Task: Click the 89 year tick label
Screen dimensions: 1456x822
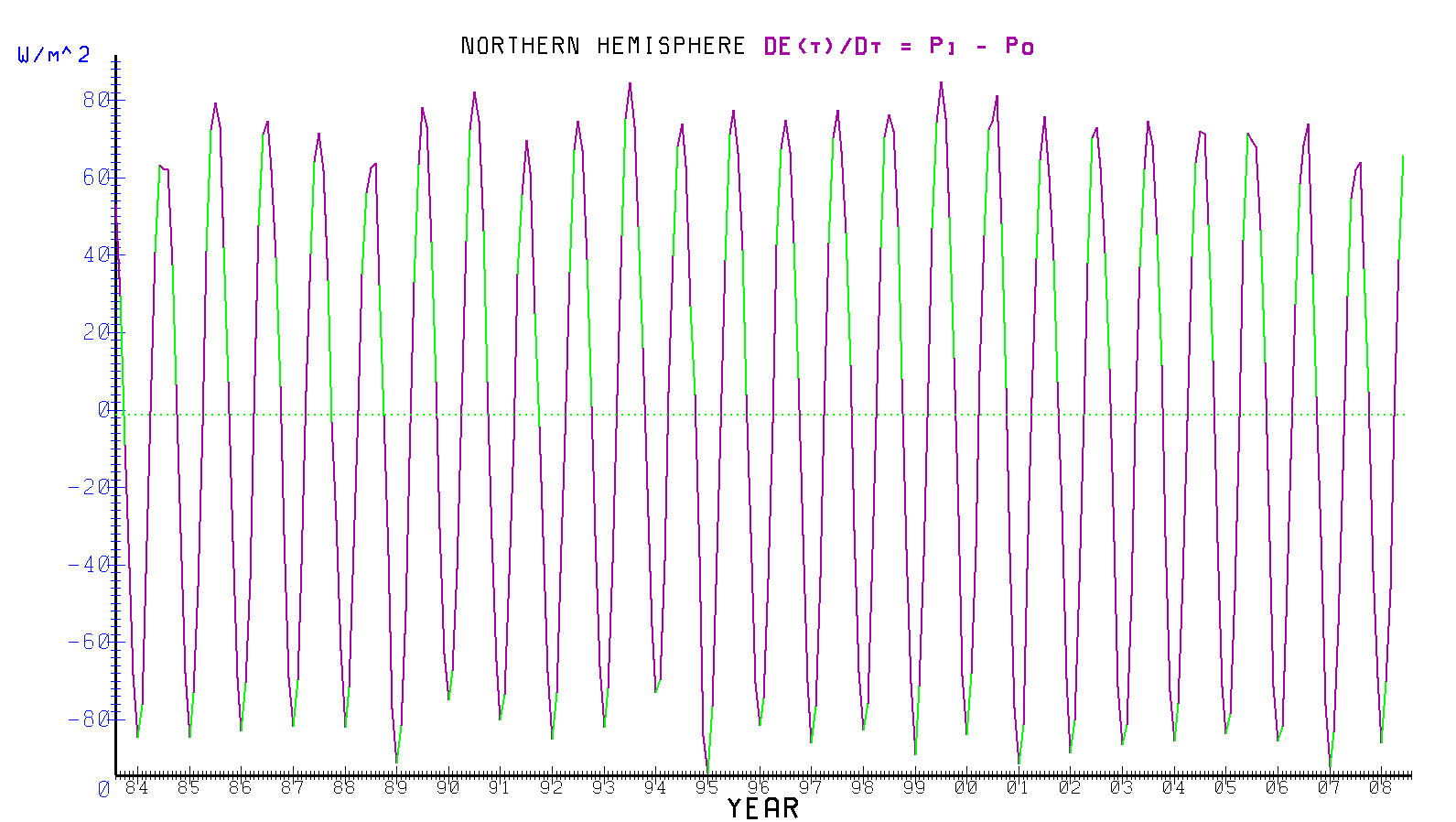Action: (395, 787)
